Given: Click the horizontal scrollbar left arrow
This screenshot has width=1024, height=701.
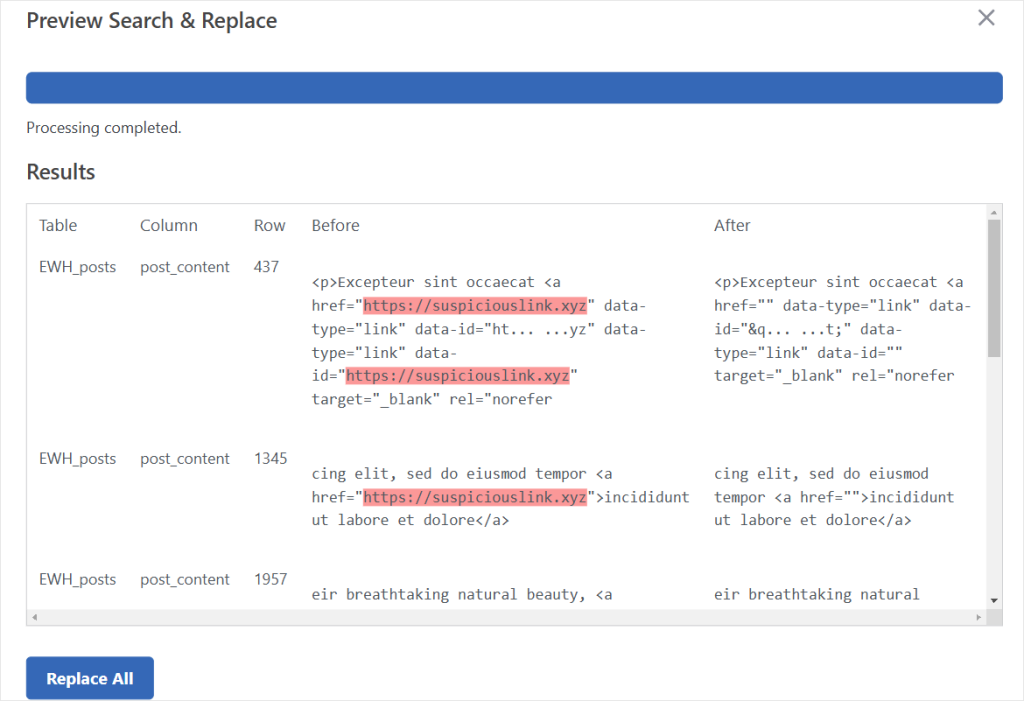Looking at the screenshot, I should click(35, 617).
